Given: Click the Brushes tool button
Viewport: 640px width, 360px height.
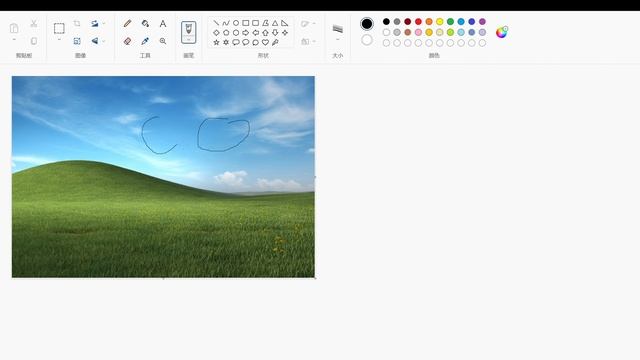Looking at the screenshot, I should click(x=189, y=32).
